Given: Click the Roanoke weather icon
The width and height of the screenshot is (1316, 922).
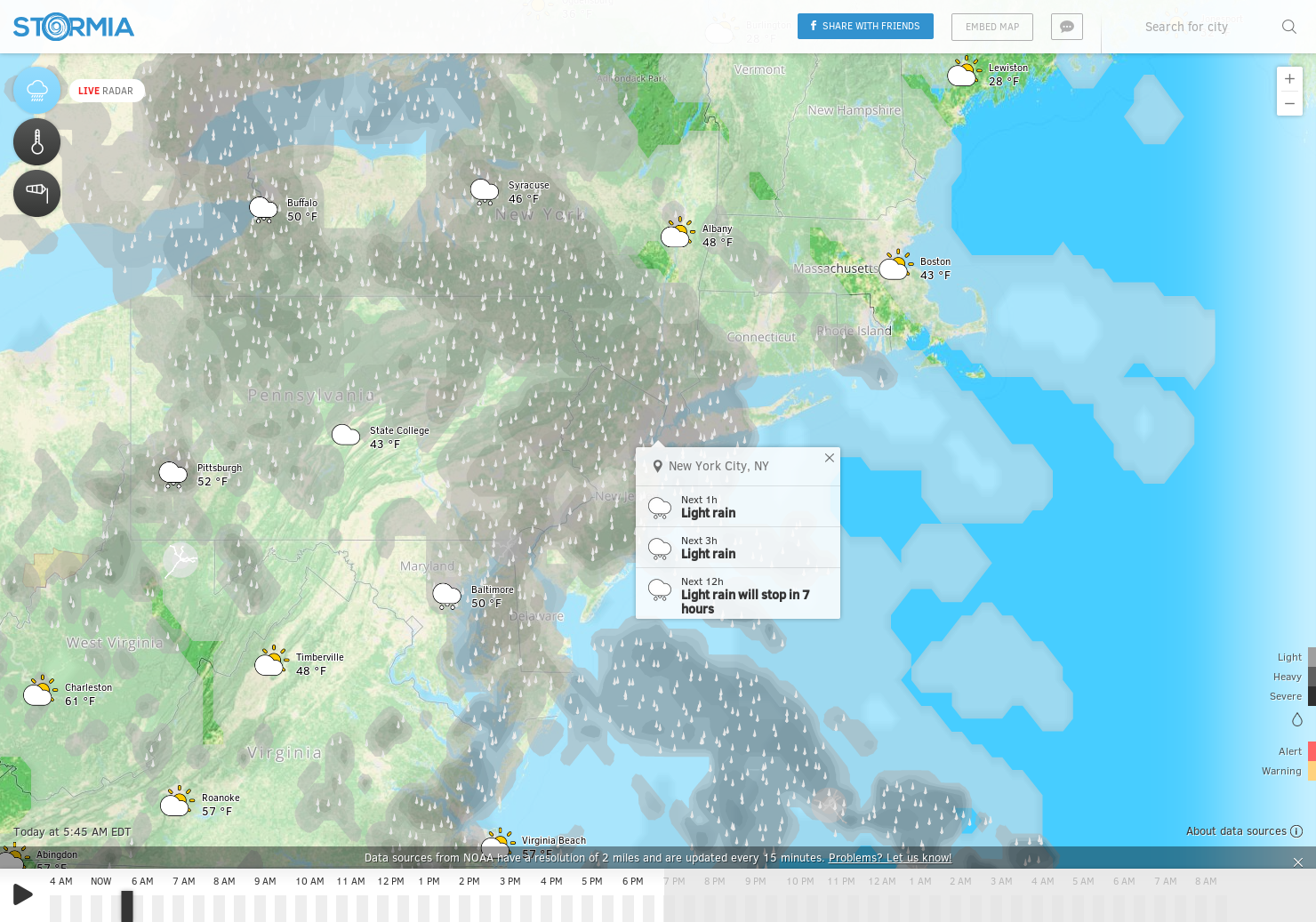Looking at the screenshot, I should click(x=178, y=802).
